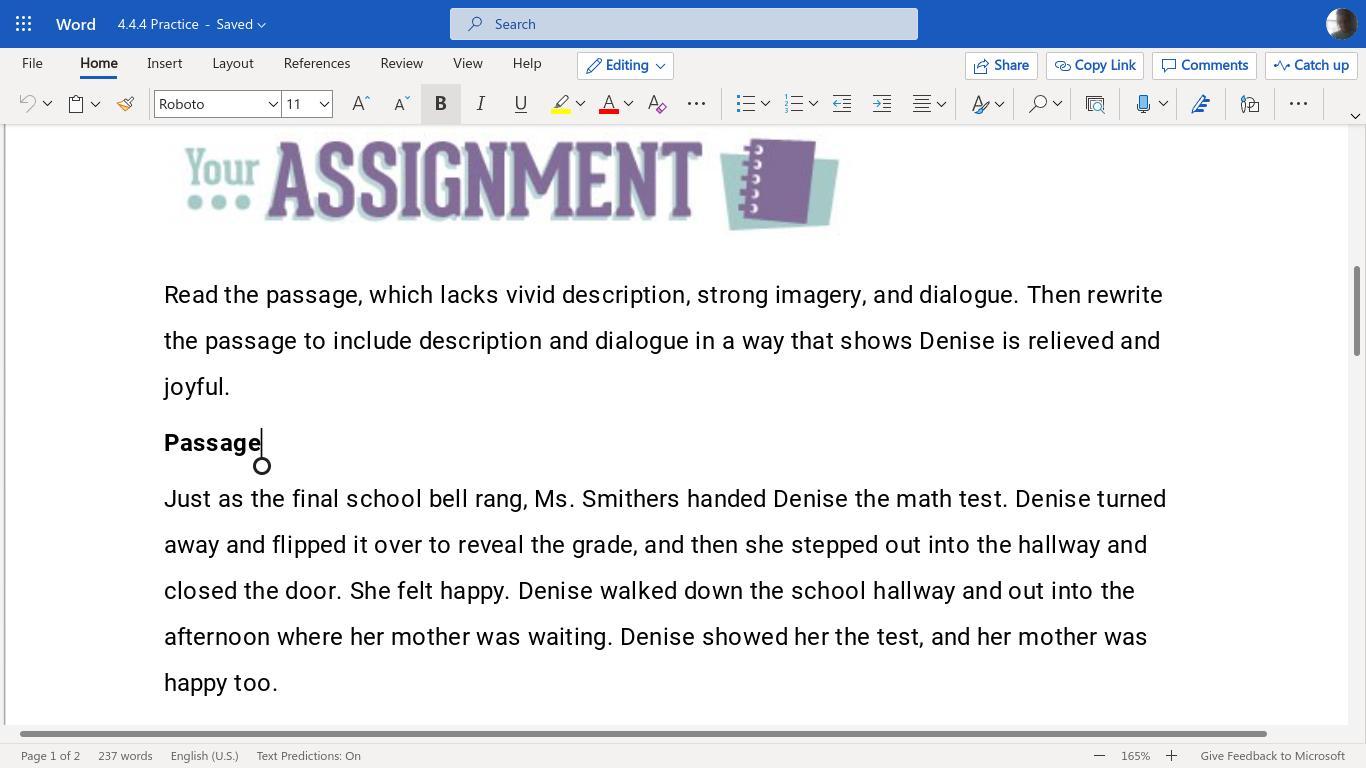
Task: Activate the Format Painter brush
Action: coord(125,104)
